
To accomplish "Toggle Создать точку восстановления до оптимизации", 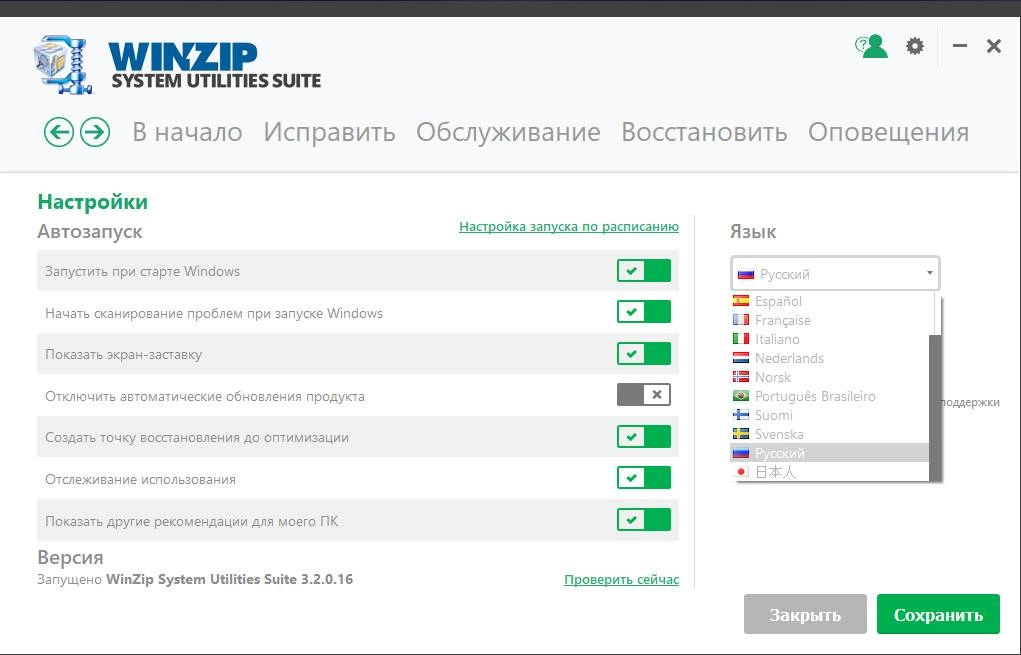I will coord(644,436).
